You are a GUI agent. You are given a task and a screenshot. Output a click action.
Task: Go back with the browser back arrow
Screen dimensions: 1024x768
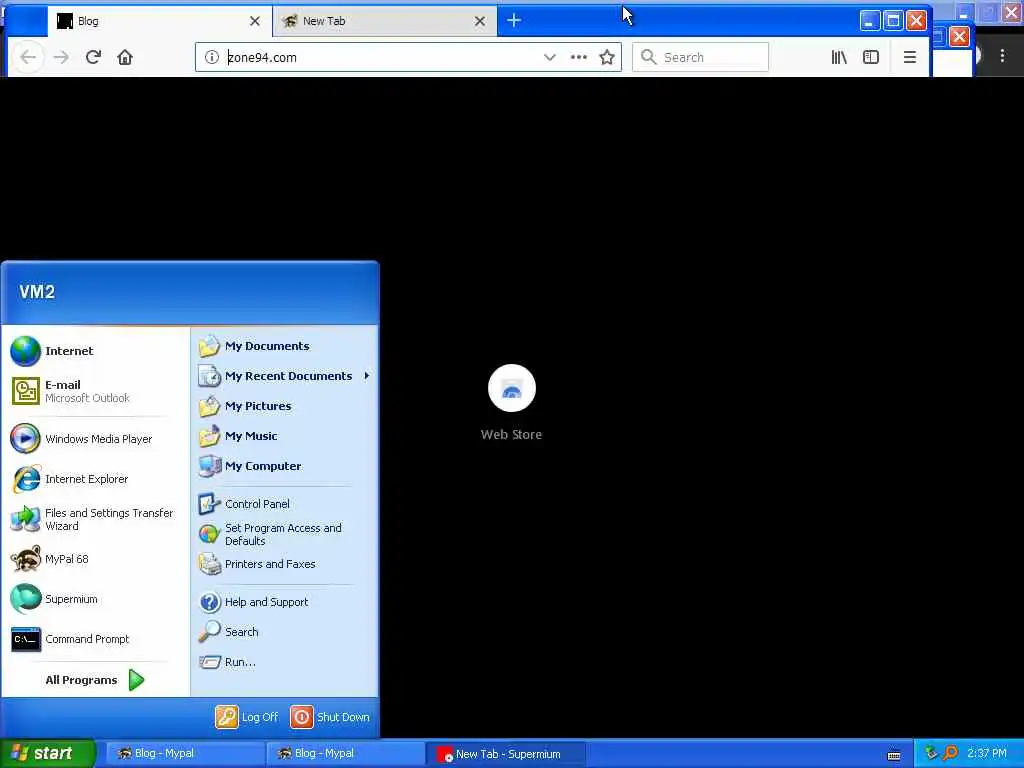28,57
